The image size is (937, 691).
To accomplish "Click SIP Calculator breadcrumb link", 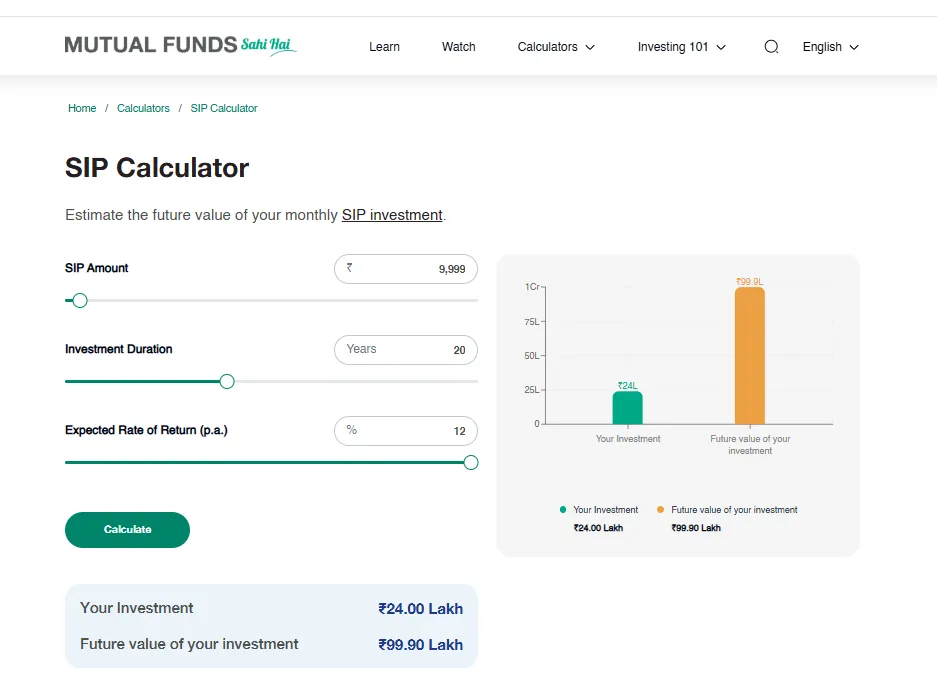I will point(223,108).
